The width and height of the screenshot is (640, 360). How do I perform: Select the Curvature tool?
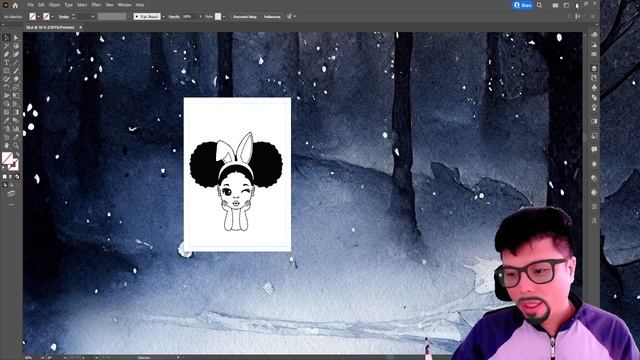pyautogui.click(x=16, y=54)
